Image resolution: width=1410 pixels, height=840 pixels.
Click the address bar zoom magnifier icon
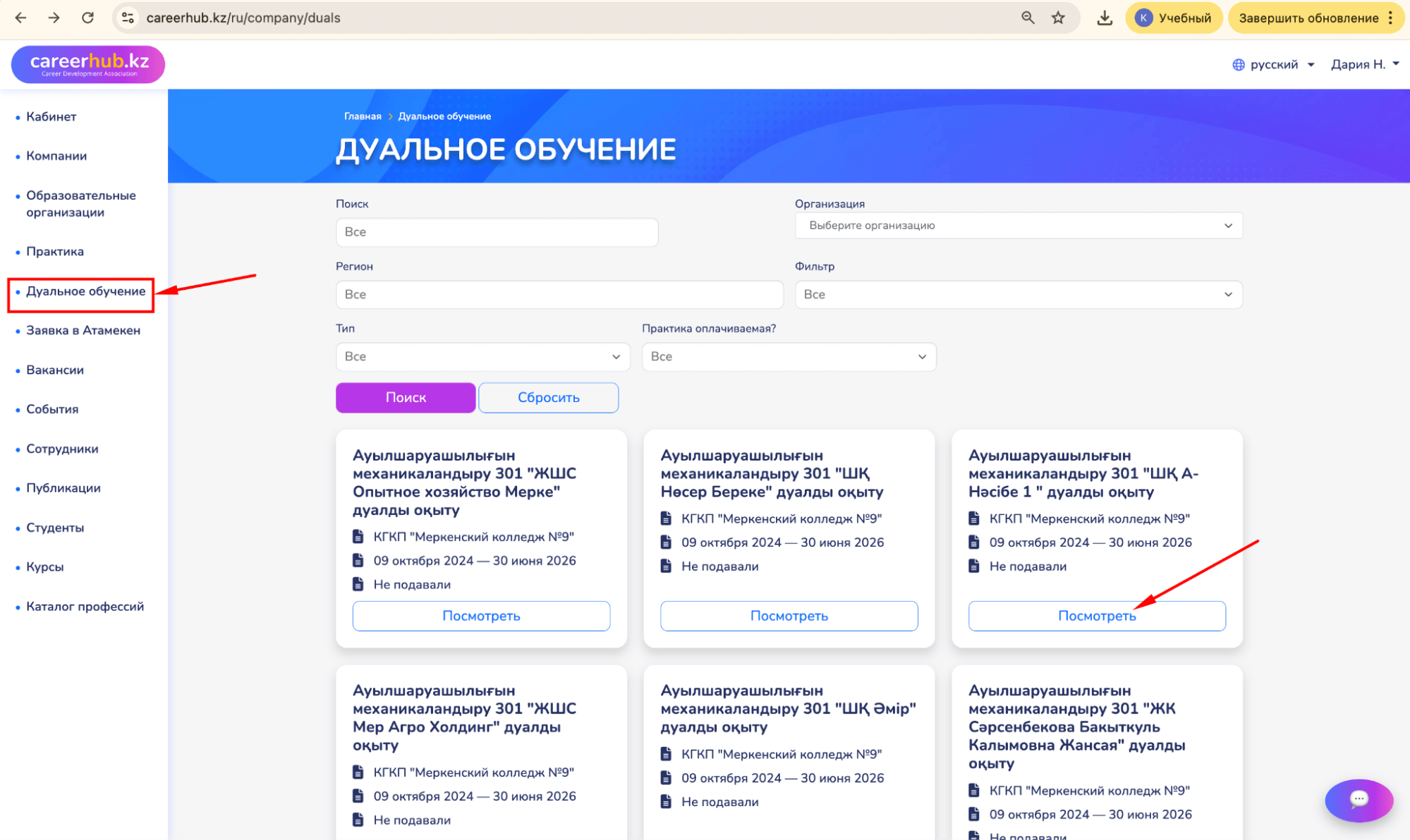[x=1028, y=18]
